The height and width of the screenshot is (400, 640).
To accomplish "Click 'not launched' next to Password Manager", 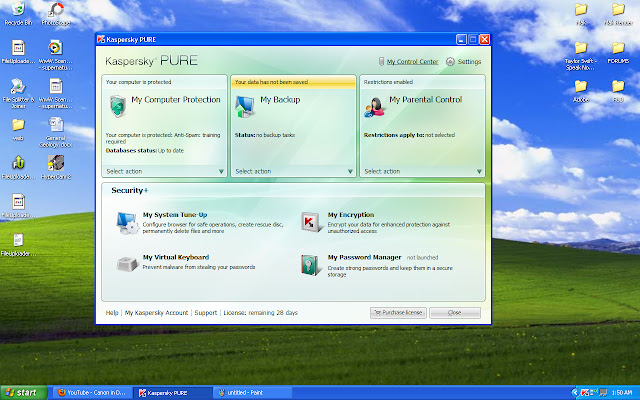I will click(x=422, y=258).
